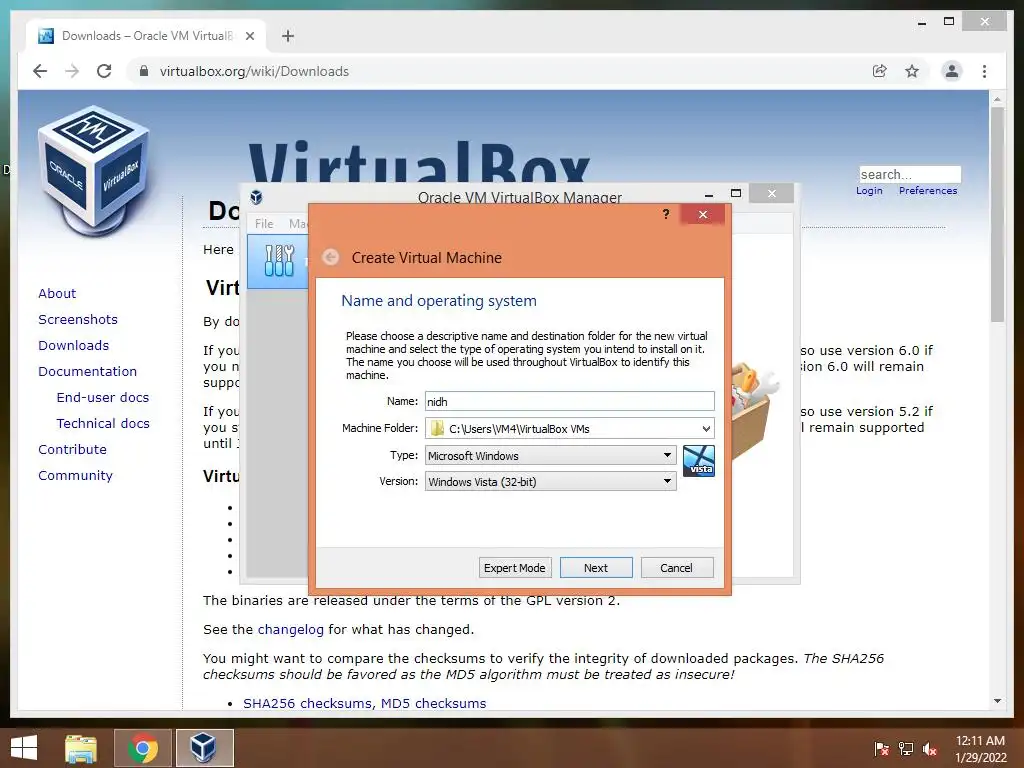The width and height of the screenshot is (1024, 768).
Task: Open the Technical docs link
Action: (x=103, y=424)
